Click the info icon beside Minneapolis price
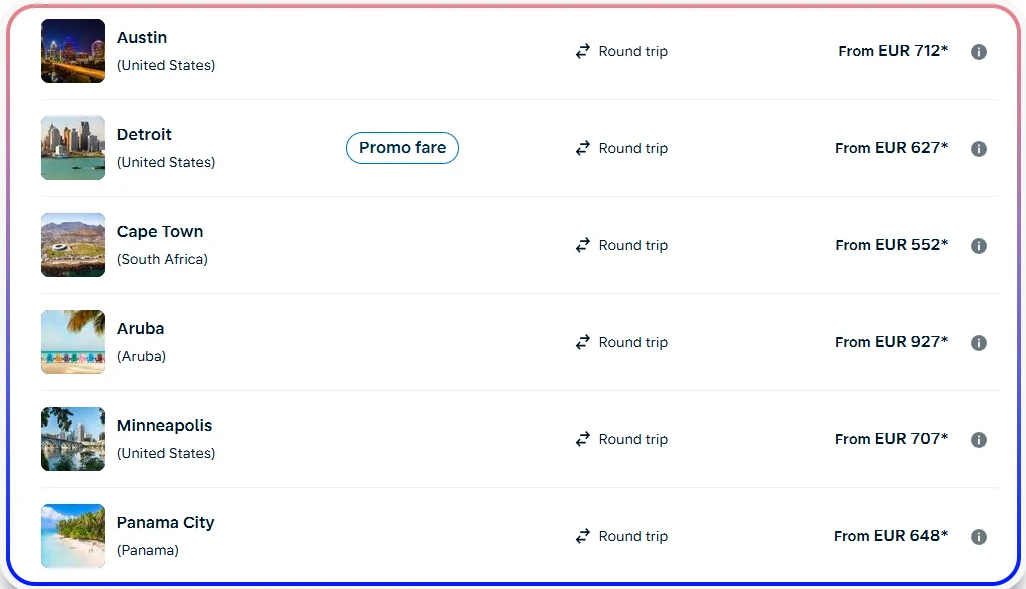The image size is (1026, 589). click(x=979, y=439)
